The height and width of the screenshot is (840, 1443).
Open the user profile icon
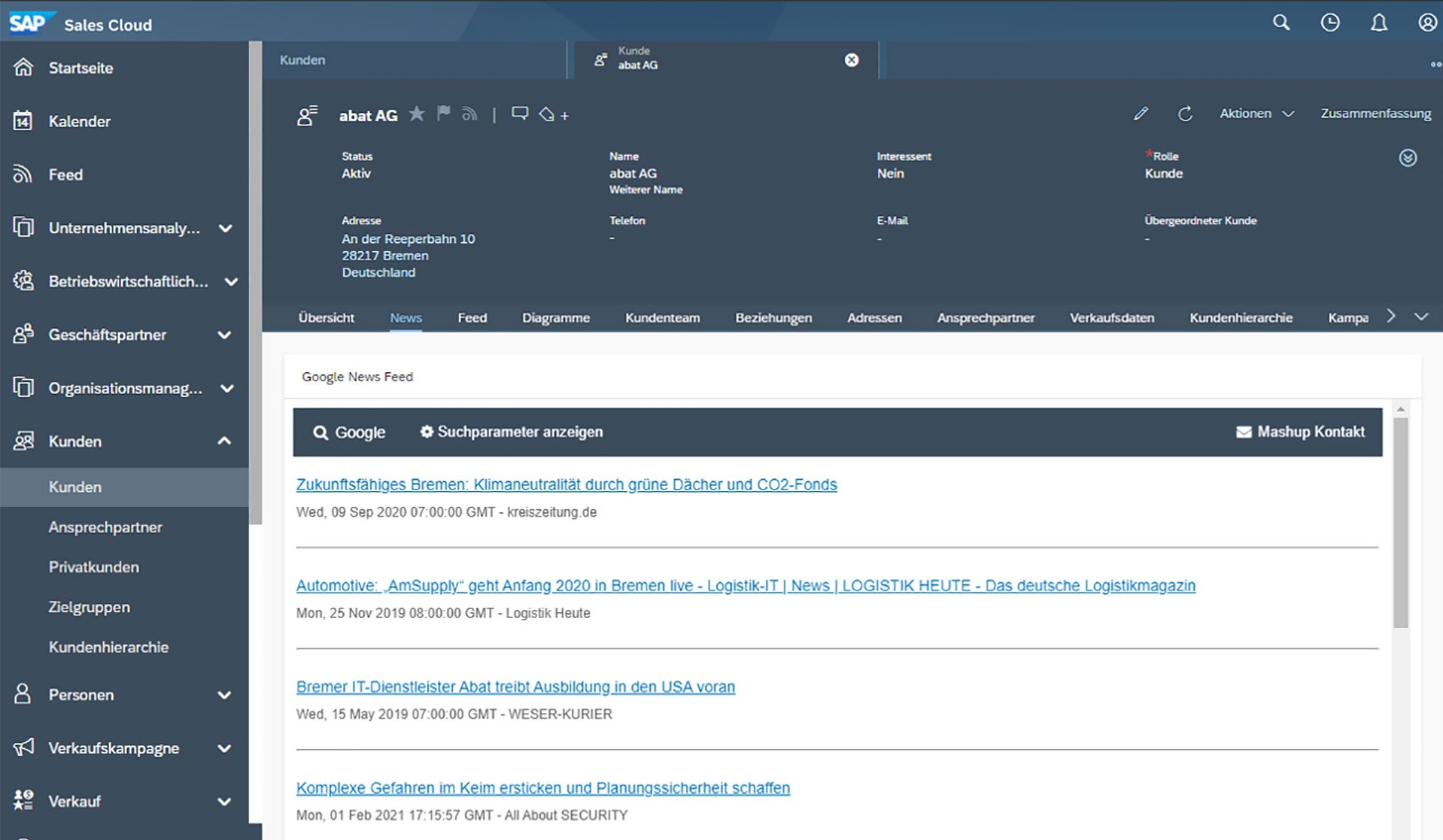1427,23
